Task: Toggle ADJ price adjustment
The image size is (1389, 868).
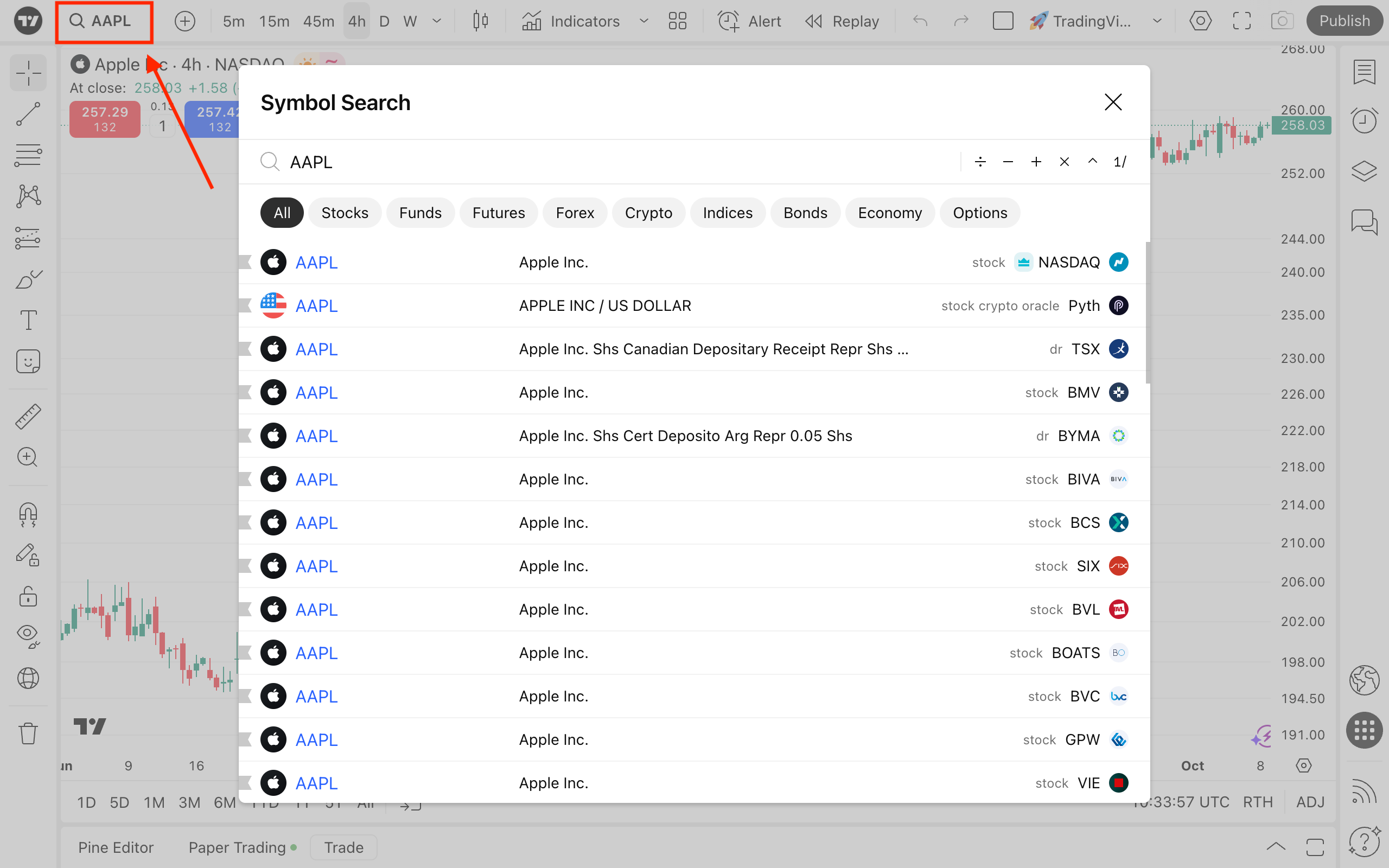Action: (1310, 802)
